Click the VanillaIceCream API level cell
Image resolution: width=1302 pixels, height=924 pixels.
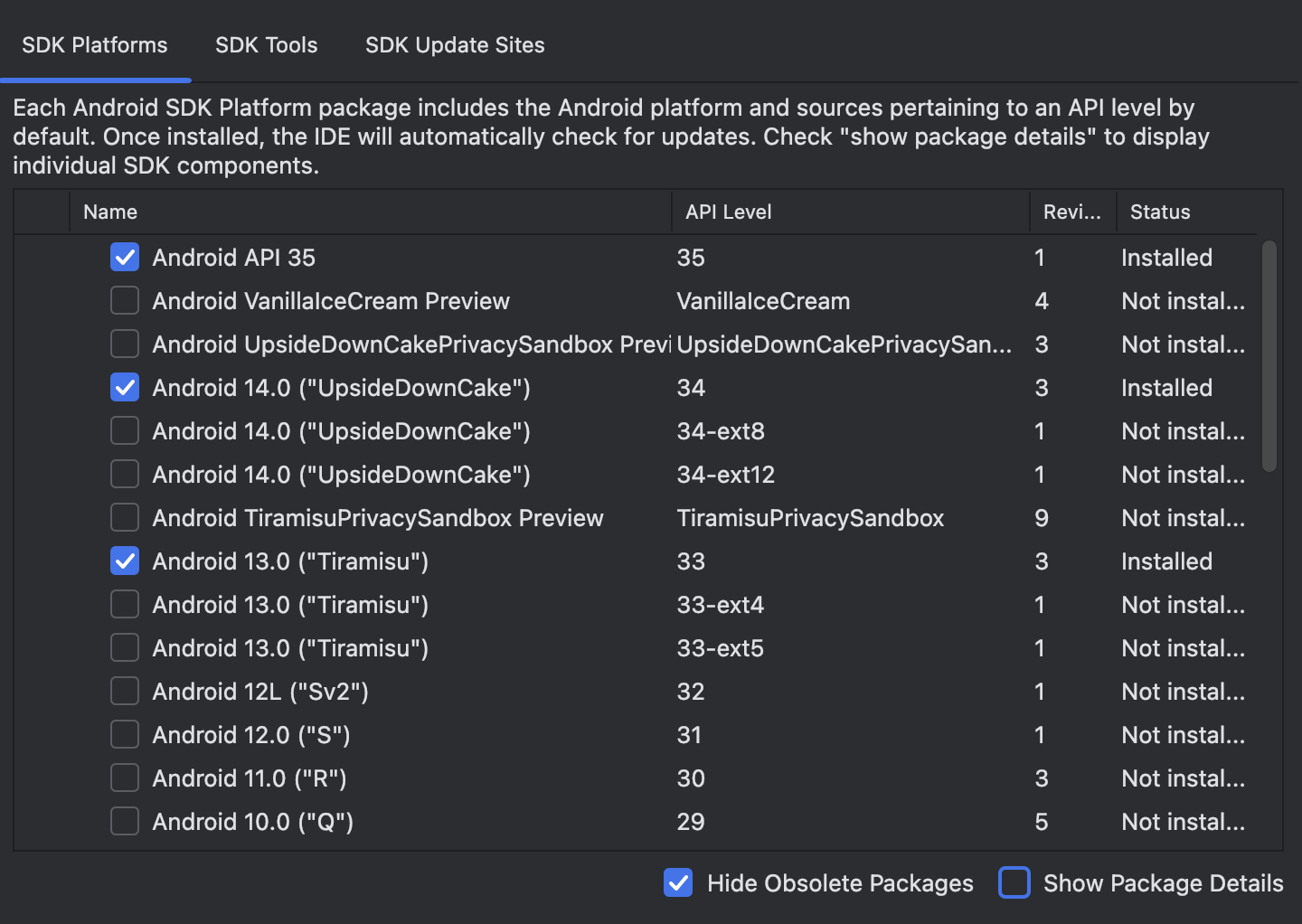tap(764, 301)
